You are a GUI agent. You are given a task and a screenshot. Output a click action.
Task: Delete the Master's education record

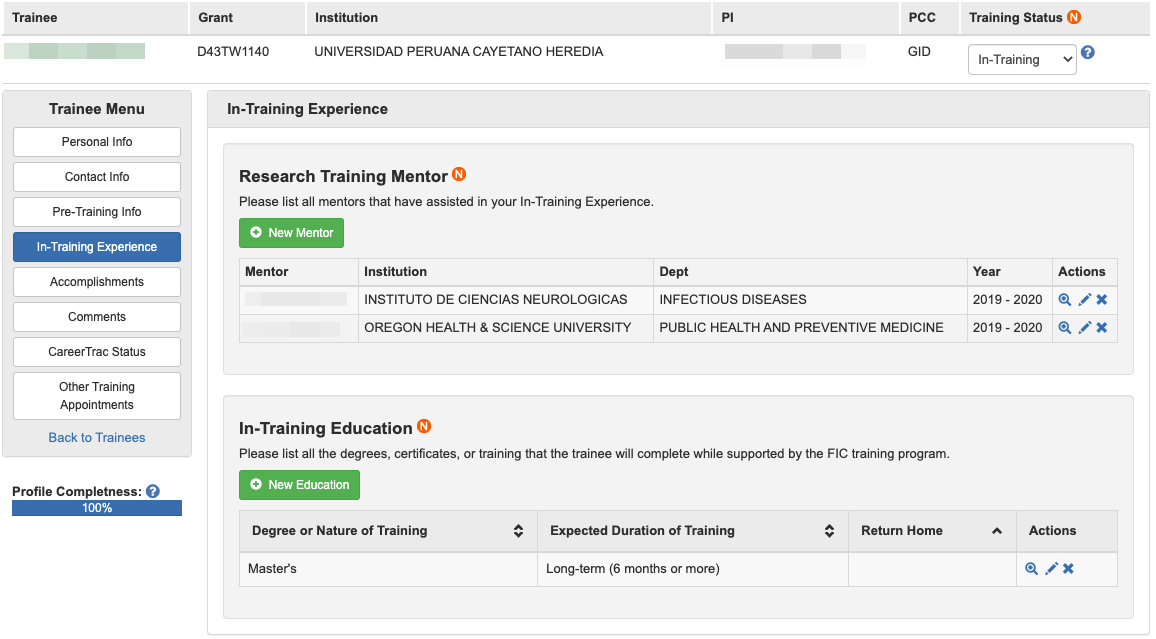coord(1068,569)
